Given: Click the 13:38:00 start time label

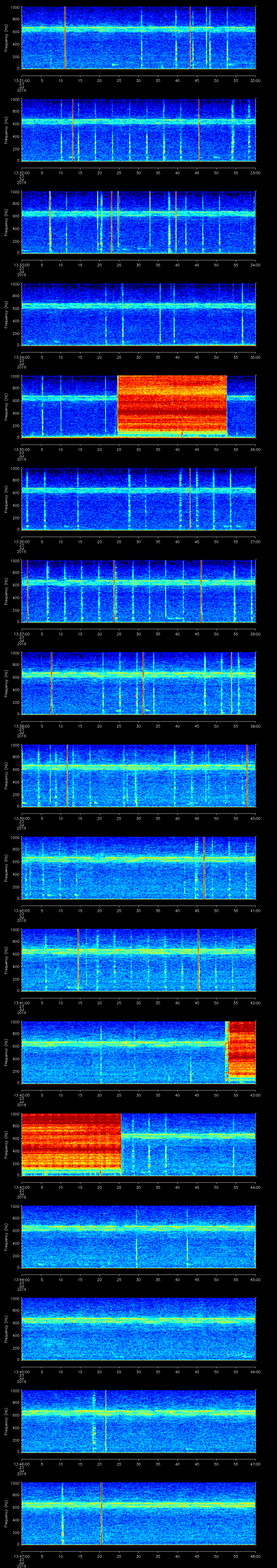Looking at the screenshot, I should click(x=21, y=726).
